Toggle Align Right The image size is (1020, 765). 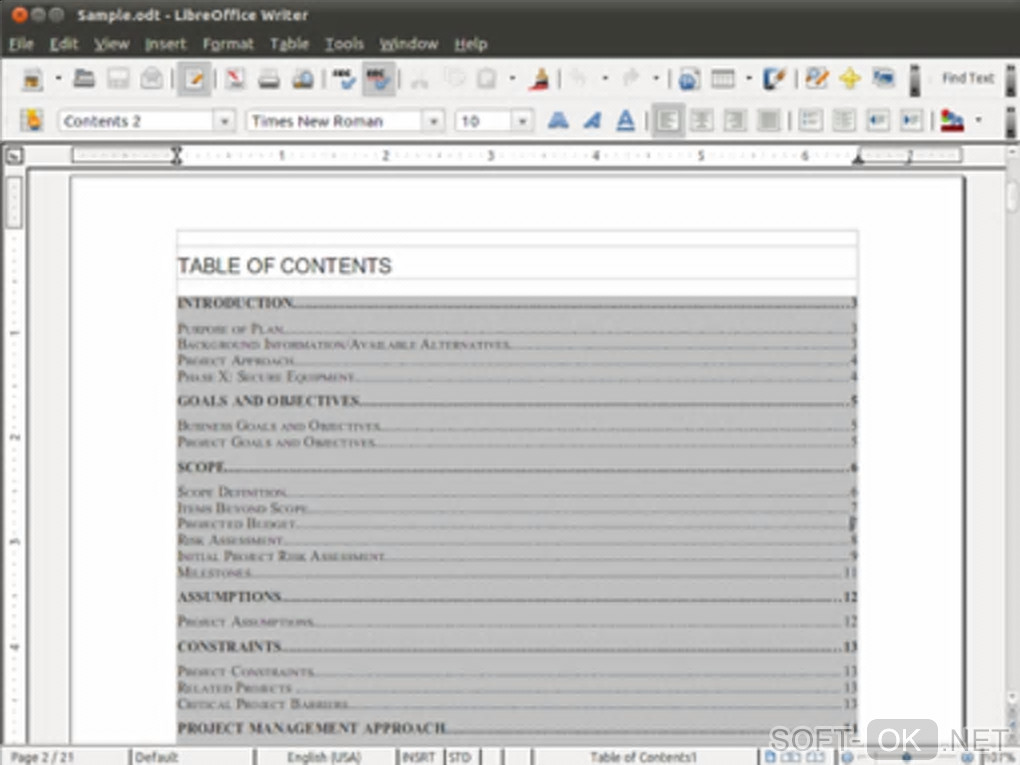point(736,120)
